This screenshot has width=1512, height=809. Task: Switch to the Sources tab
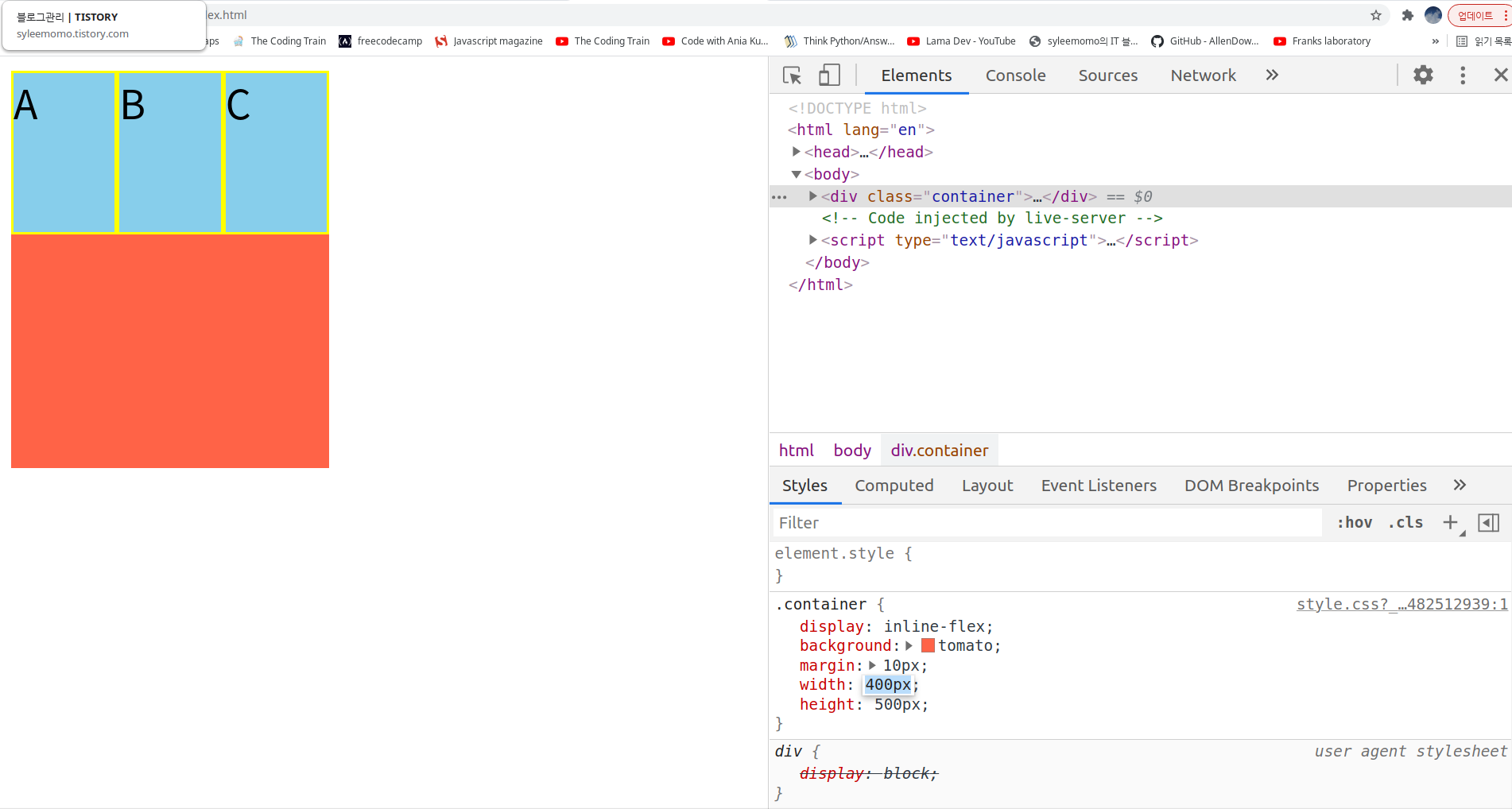click(1107, 75)
